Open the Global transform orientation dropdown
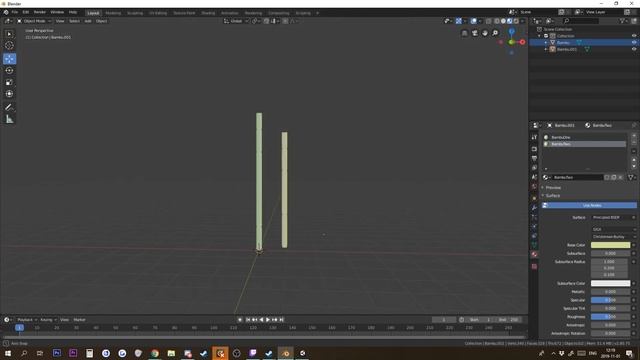This screenshot has height=360, width=640. 236,21
